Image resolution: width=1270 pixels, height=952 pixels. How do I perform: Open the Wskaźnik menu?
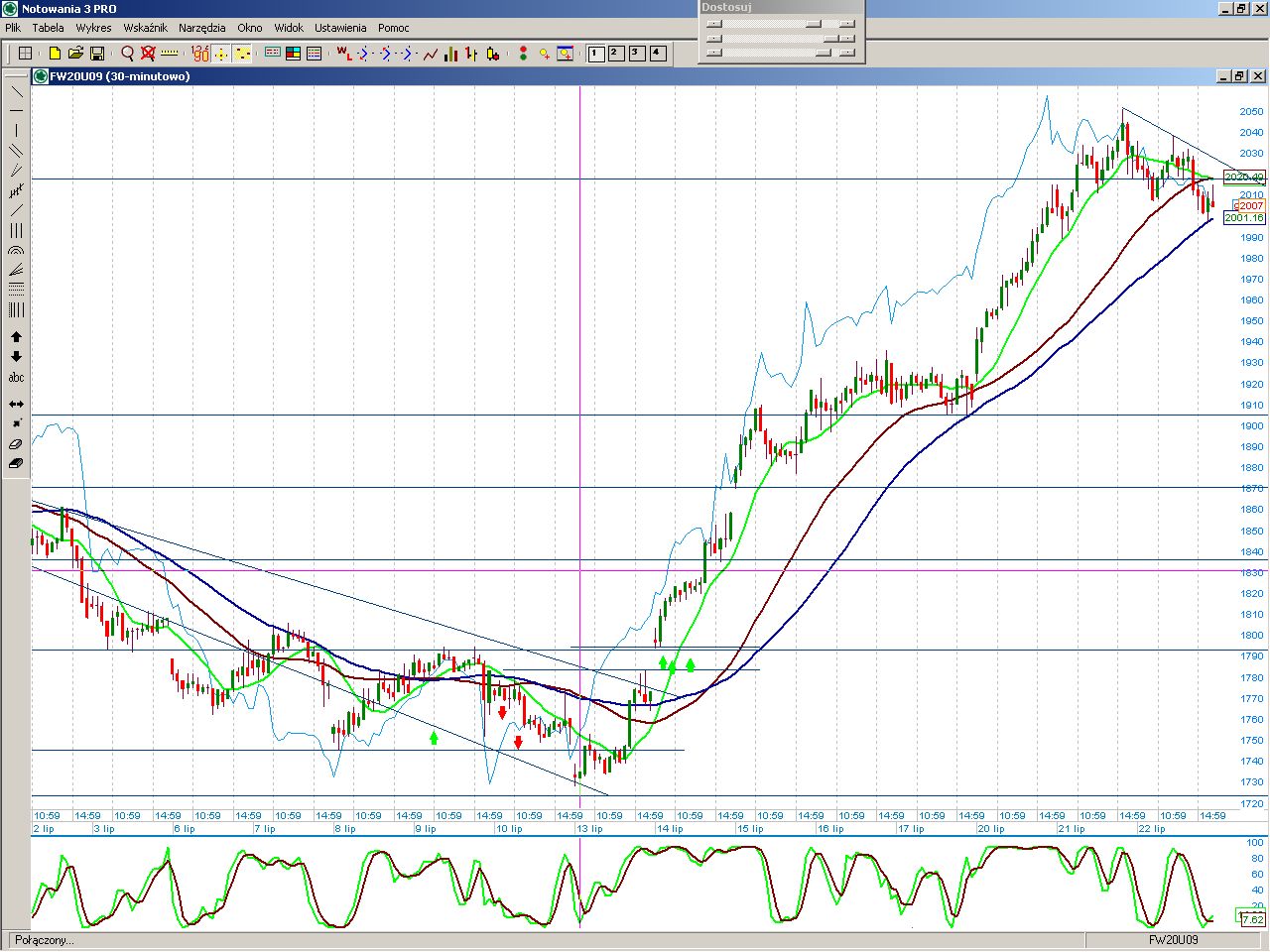145,28
